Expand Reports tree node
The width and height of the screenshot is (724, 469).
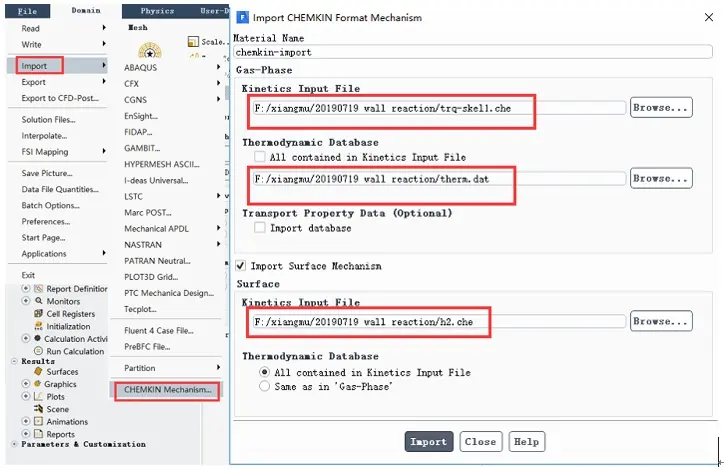click(26, 433)
